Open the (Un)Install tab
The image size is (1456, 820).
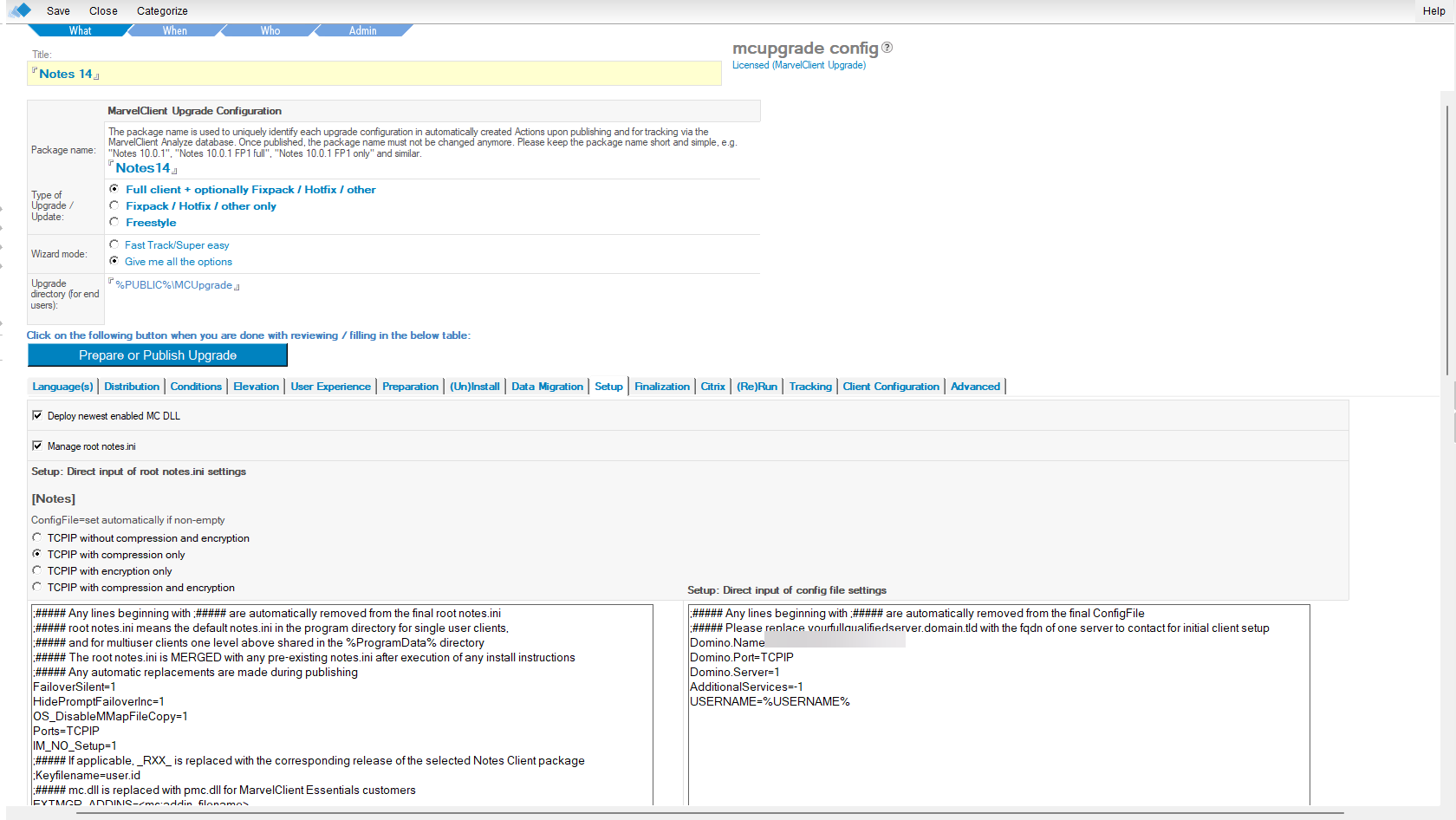point(474,387)
